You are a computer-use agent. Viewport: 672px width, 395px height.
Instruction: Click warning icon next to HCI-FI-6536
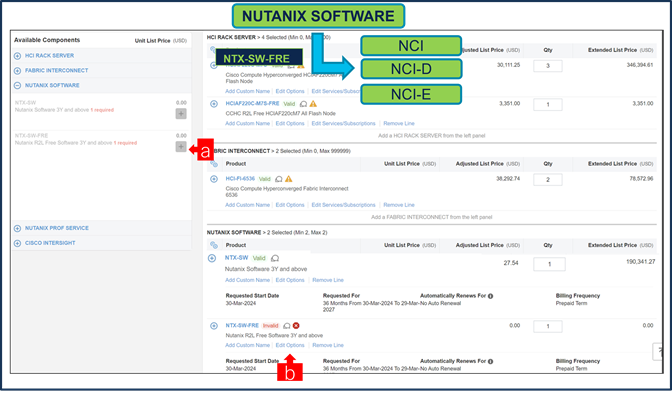tap(288, 179)
